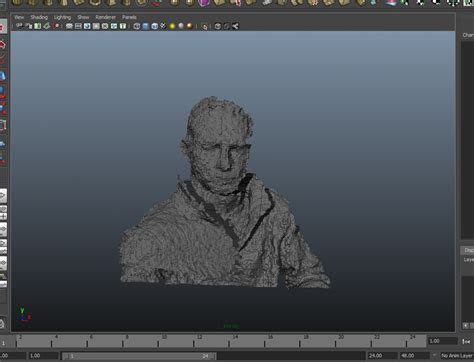Click the X-Ray Active Components icon
The width and height of the screenshot is (474, 362).
[227, 26]
